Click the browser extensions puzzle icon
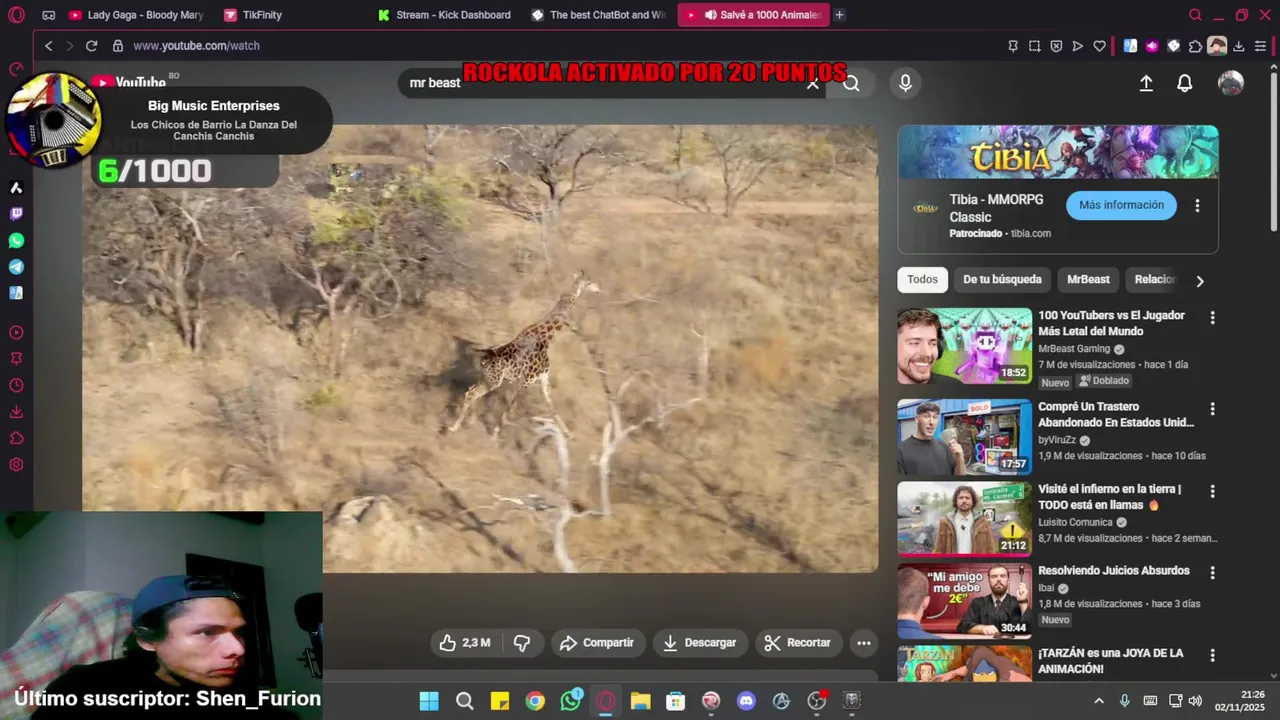The image size is (1280, 720). click(x=1195, y=46)
